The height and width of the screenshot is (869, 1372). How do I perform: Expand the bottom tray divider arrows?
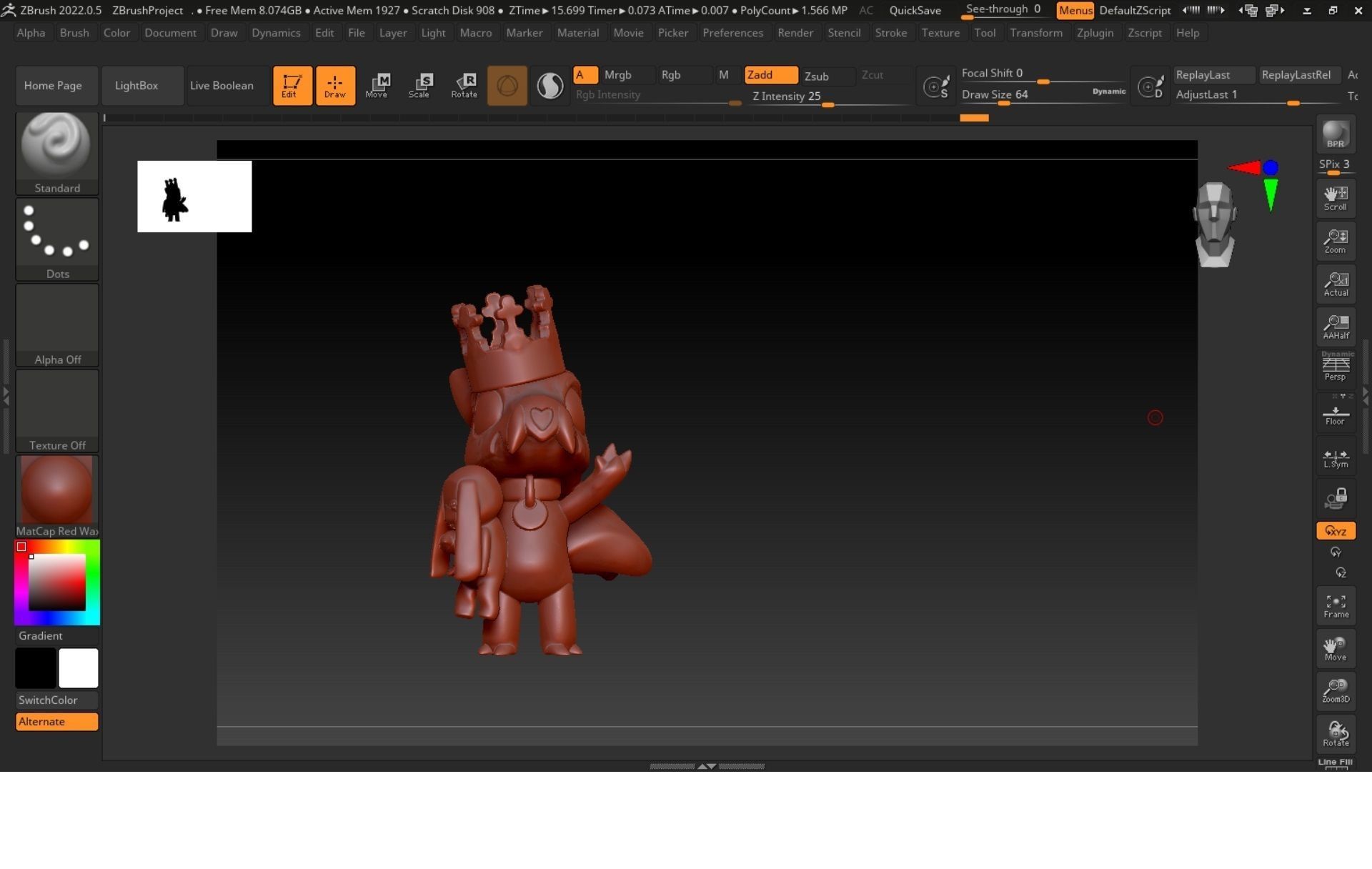[x=707, y=766]
